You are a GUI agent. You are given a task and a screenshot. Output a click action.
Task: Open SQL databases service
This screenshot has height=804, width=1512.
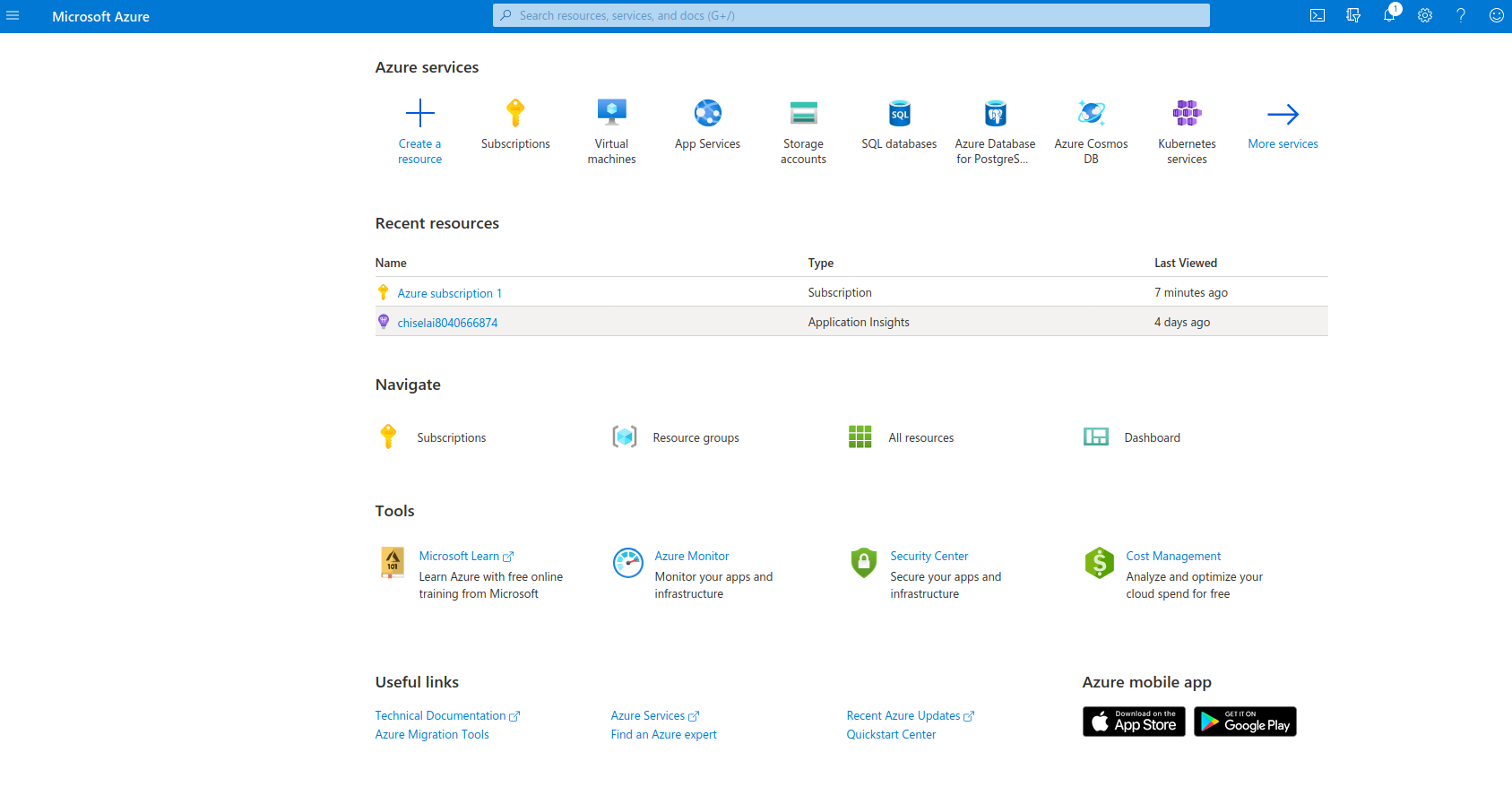899,113
